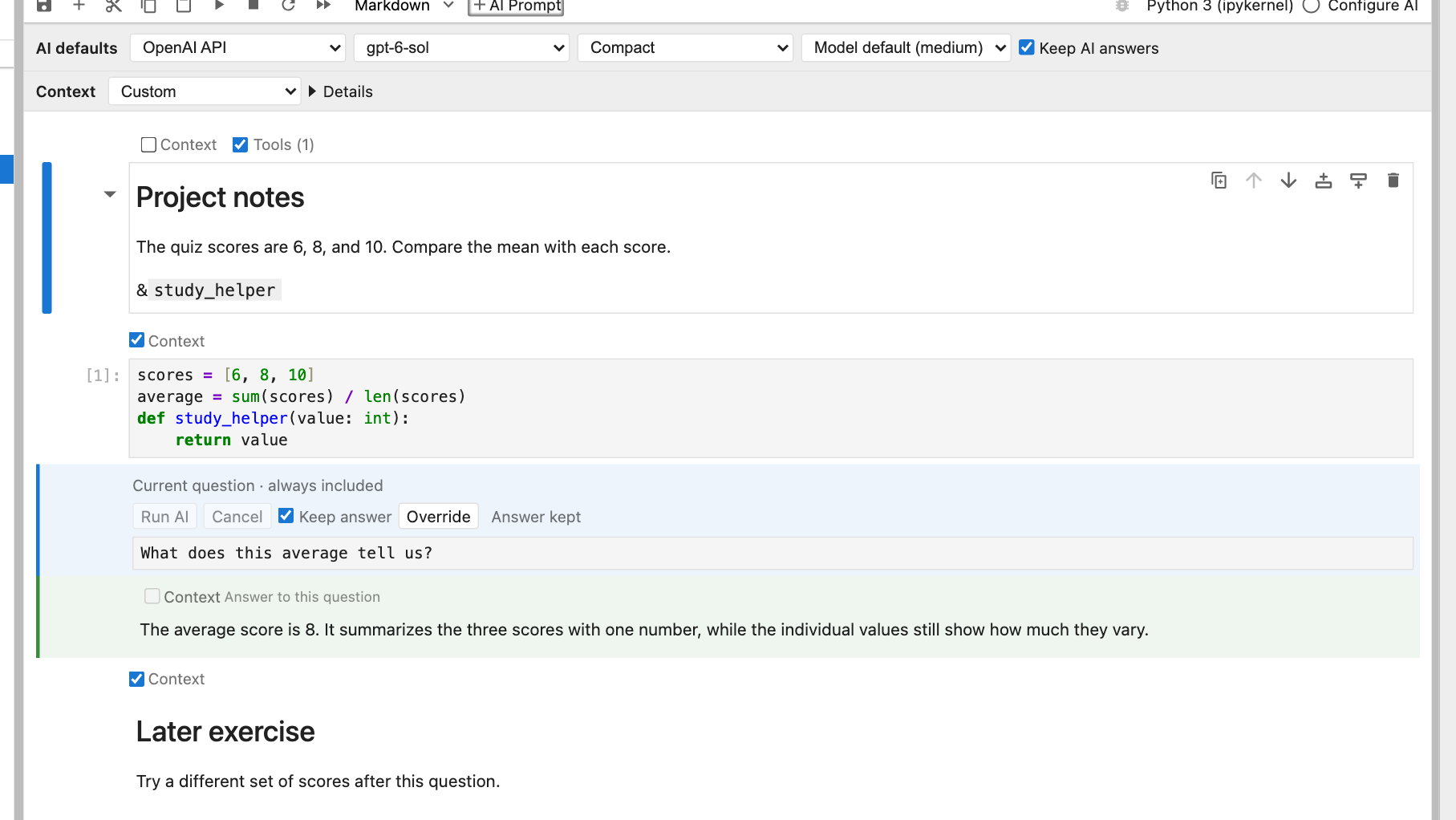The width and height of the screenshot is (1456, 820).
Task: Click 'Try a different set of scores' paragraph
Action: pos(318,781)
